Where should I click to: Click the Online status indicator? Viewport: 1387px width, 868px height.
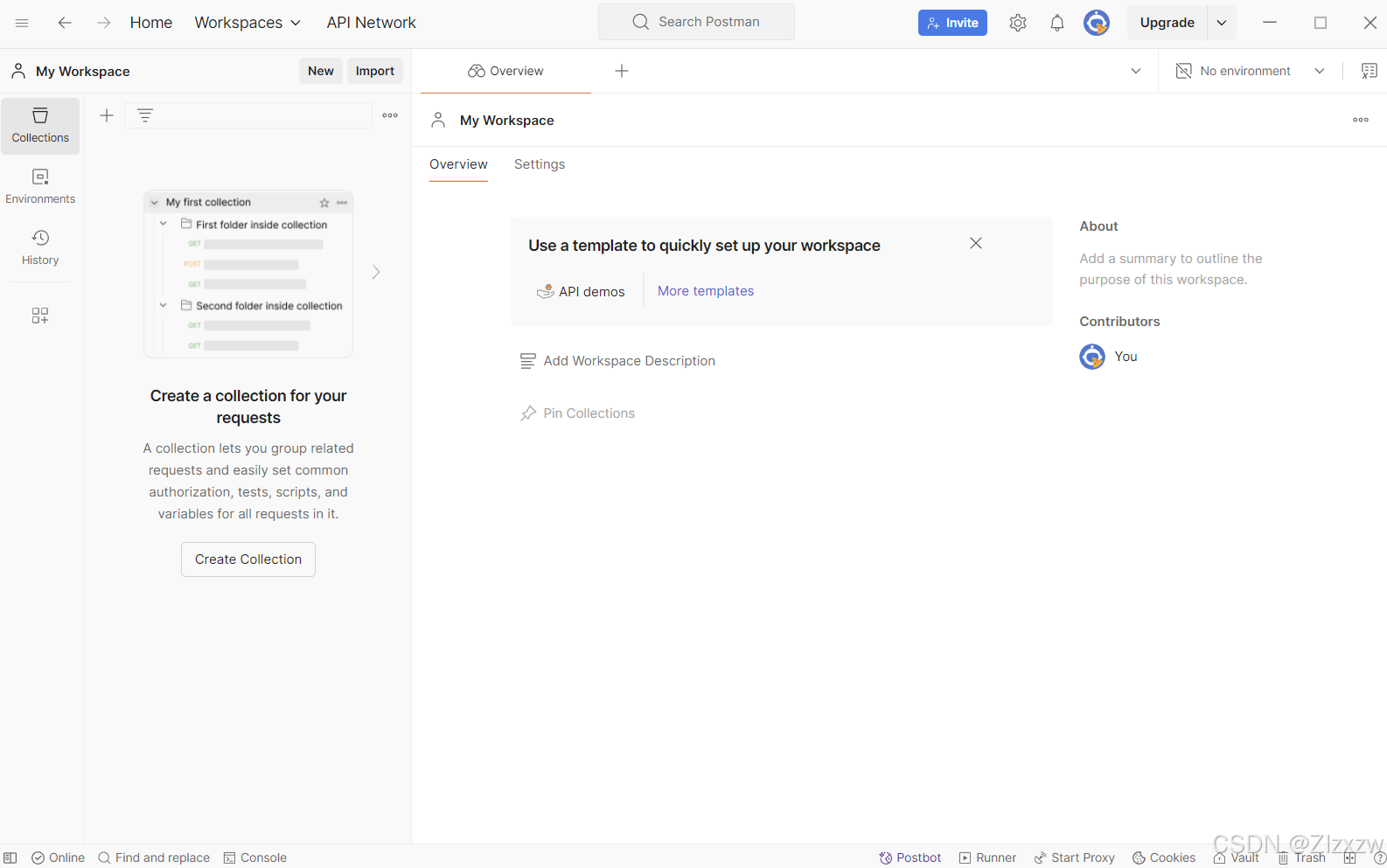58,858
